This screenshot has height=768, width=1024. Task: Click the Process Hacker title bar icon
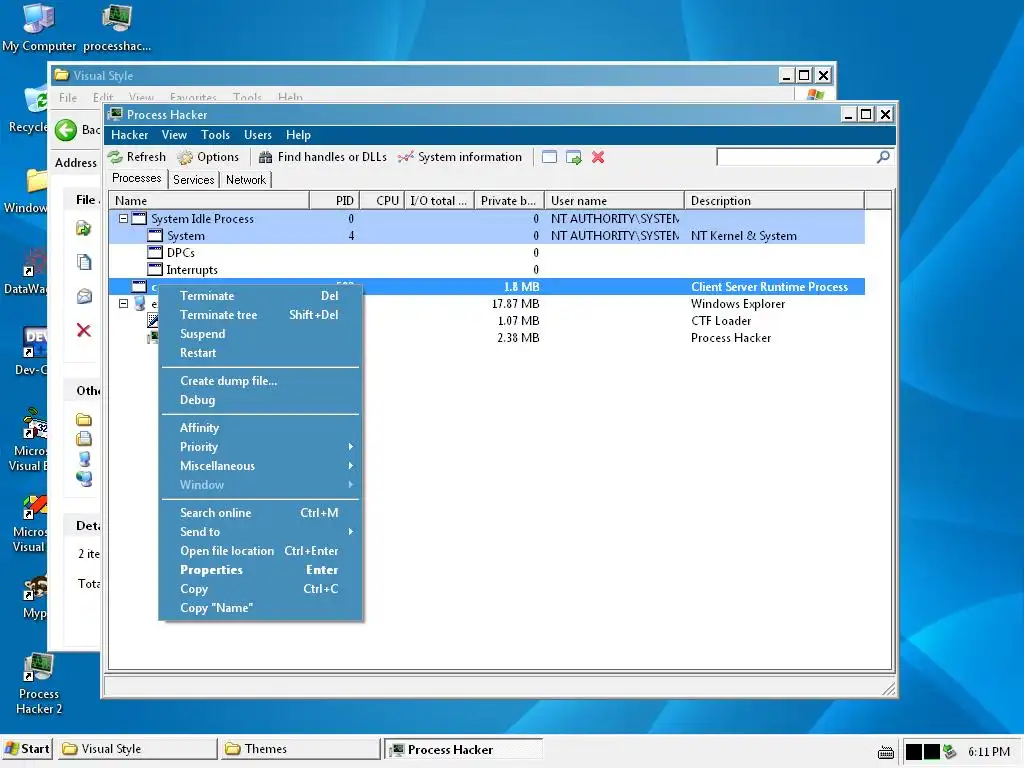pyautogui.click(x=116, y=114)
